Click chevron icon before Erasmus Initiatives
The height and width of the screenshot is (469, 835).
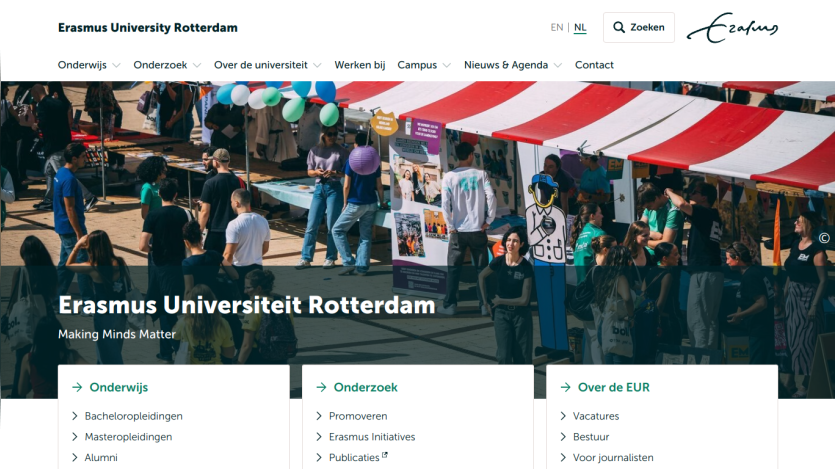click(x=319, y=437)
